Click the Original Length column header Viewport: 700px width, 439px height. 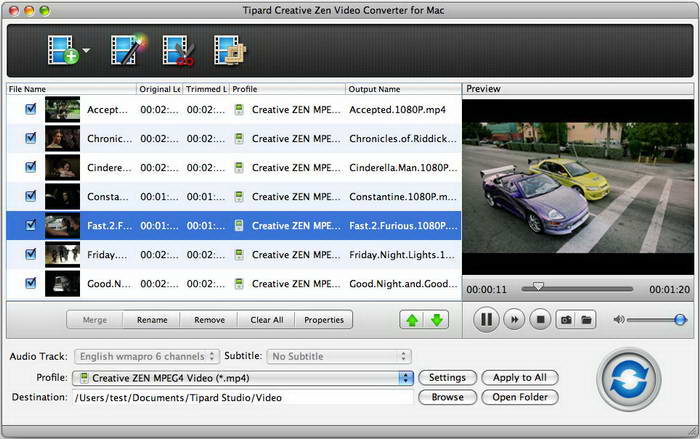tap(159, 89)
